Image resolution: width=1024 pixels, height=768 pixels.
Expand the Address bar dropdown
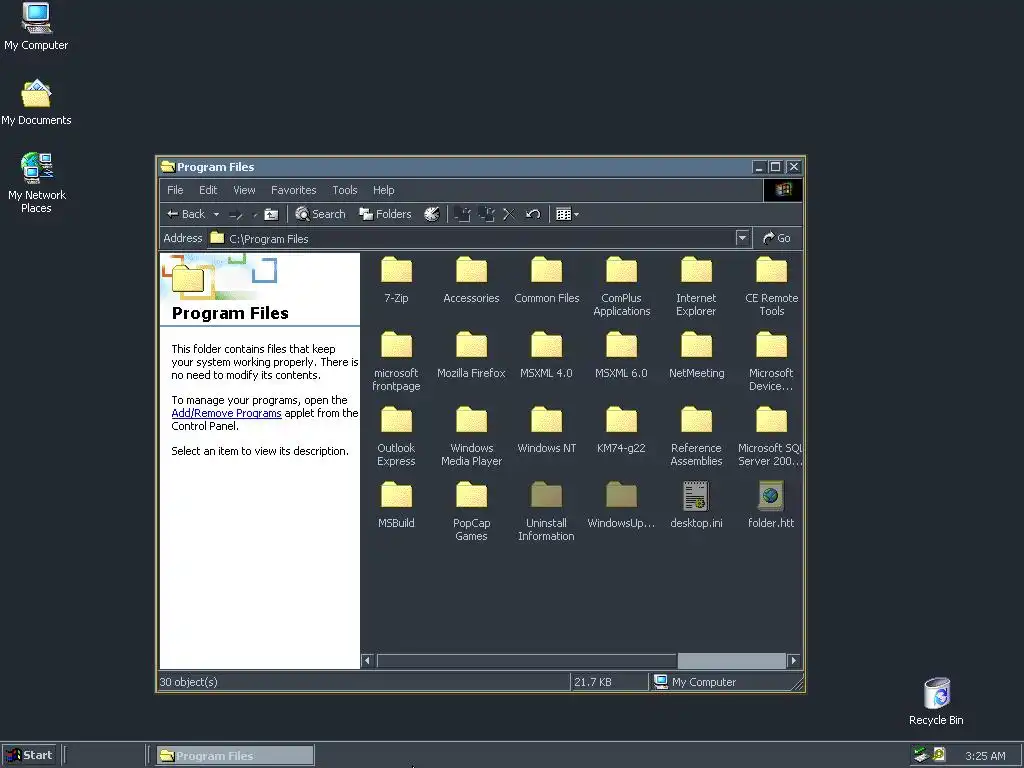click(x=742, y=238)
